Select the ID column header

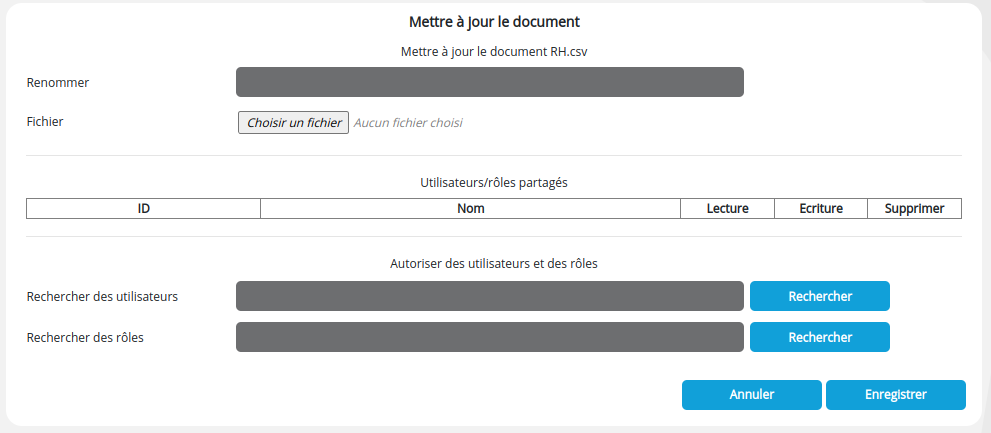point(143,208)
